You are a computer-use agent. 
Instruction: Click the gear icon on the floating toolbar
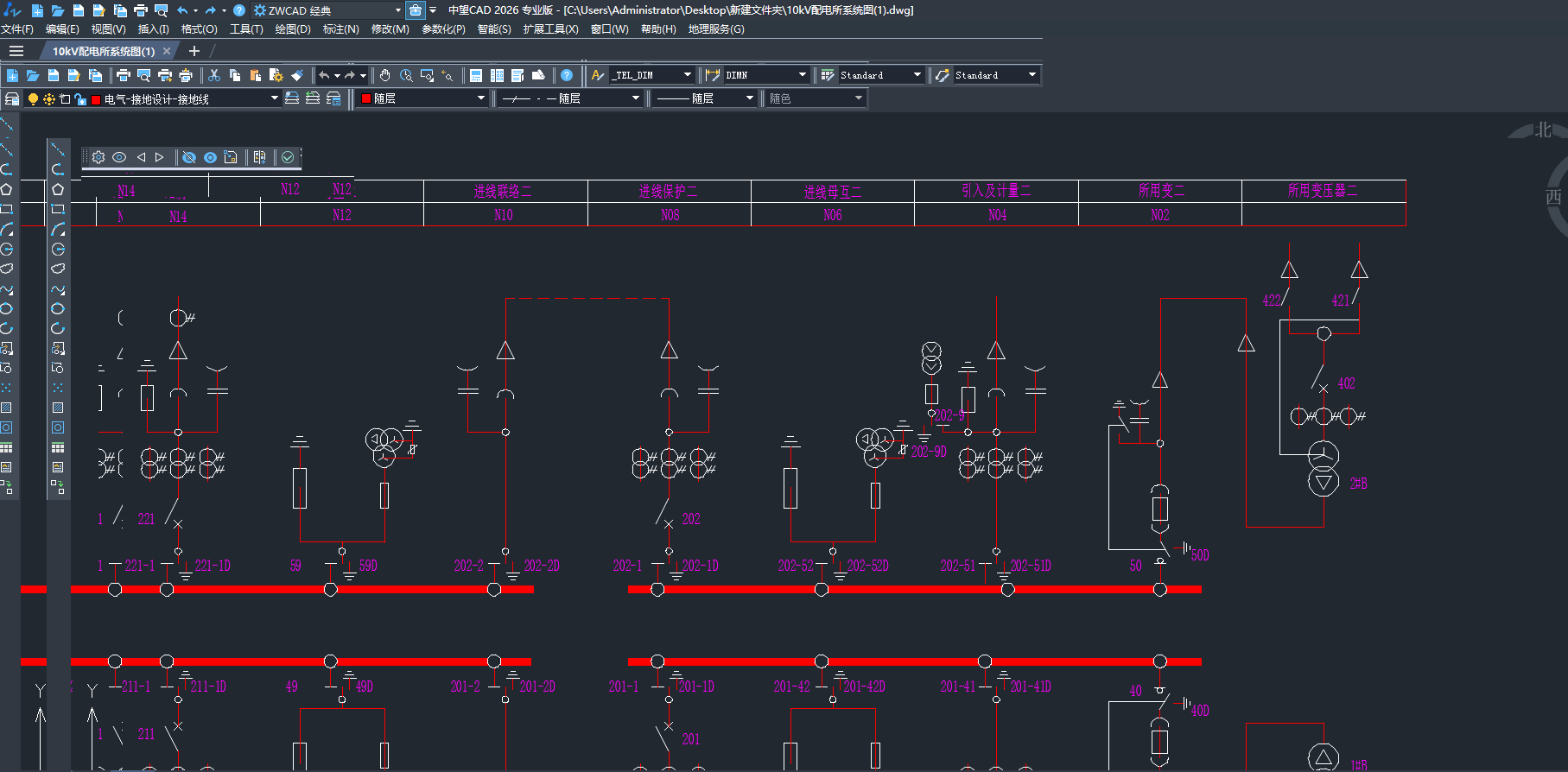pos(98,157)
